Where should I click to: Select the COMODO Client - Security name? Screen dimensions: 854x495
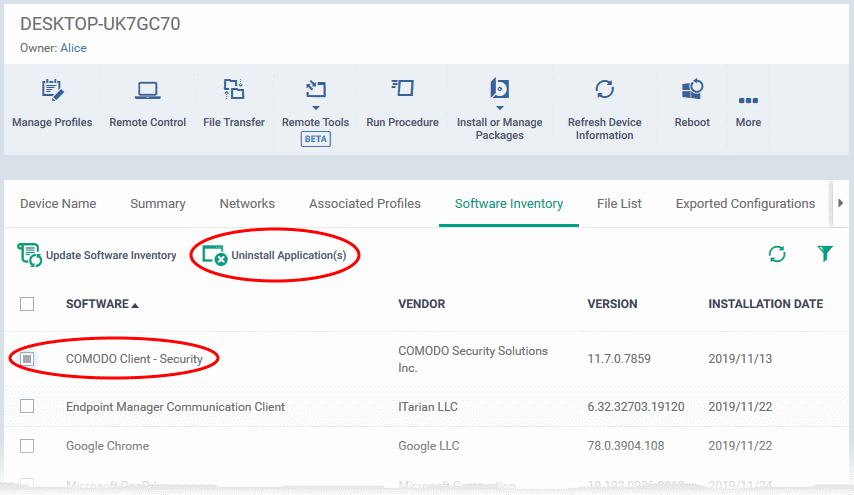point(134,359)
